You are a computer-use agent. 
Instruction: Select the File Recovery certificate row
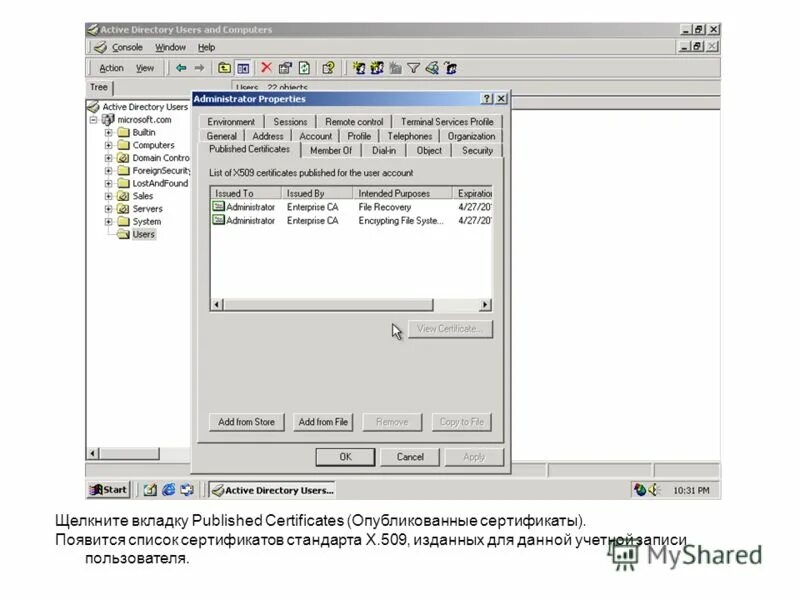click(352, 207)
